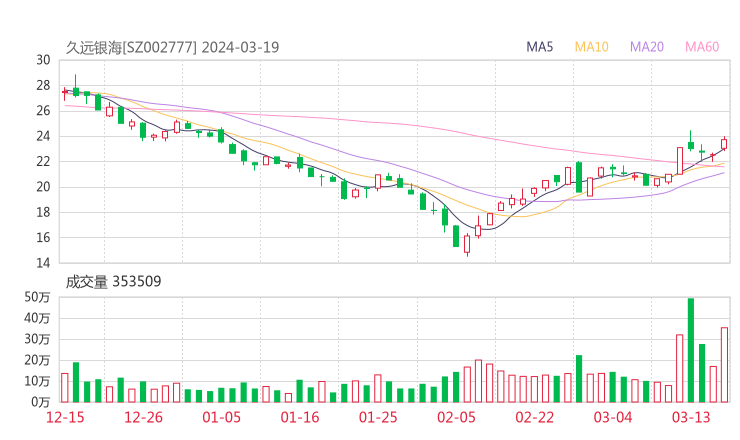Click the 02-22 date axis label
740x440 pixels.
(x=535, y=417)
